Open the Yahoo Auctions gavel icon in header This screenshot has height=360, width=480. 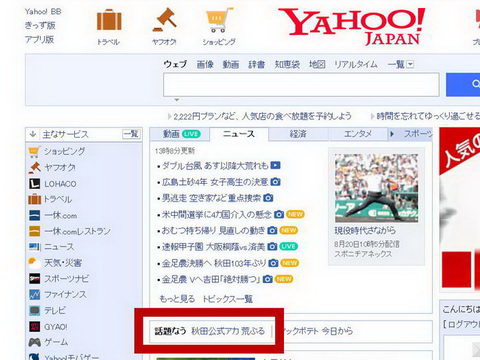(164, 19)
